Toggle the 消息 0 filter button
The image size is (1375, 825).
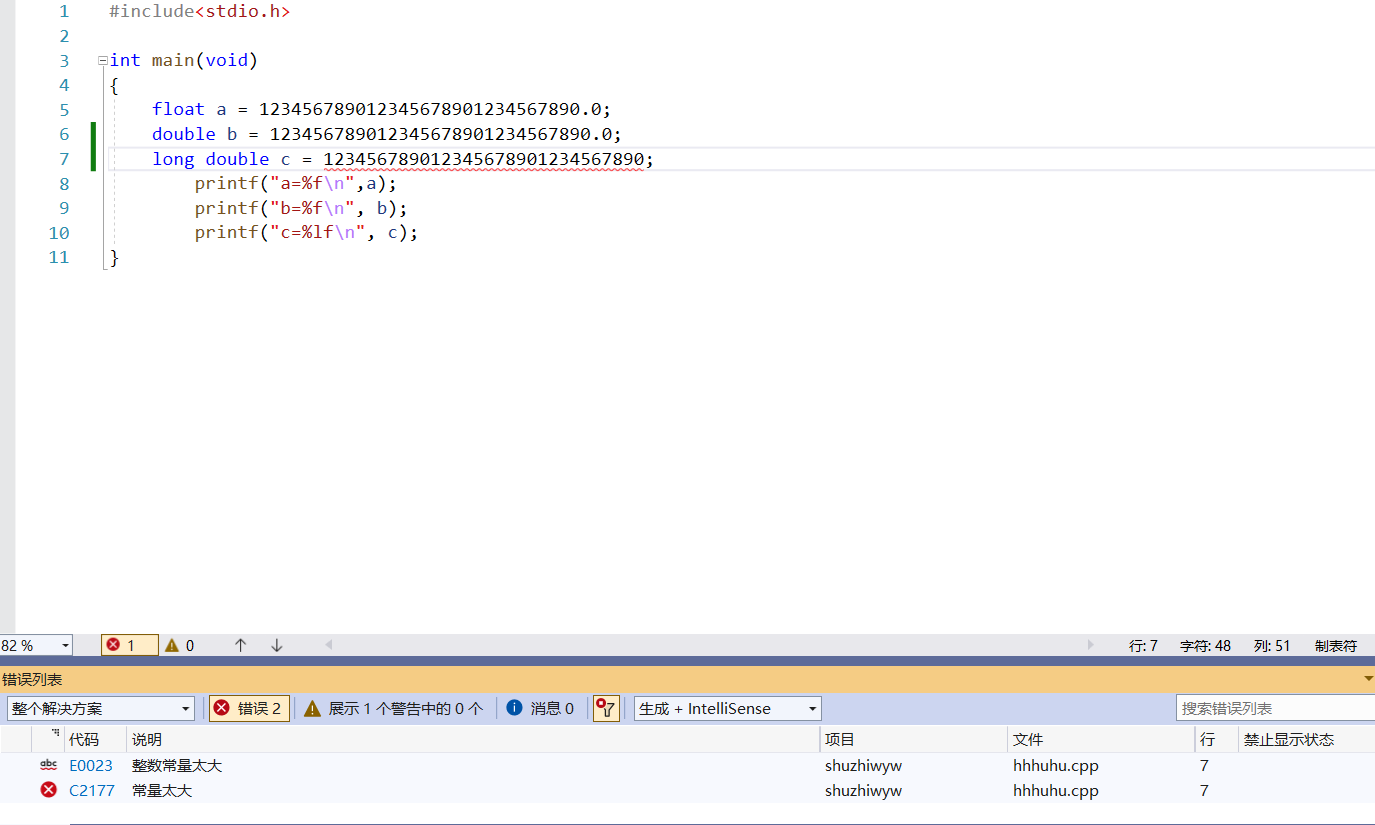click(x=540, y=709)
